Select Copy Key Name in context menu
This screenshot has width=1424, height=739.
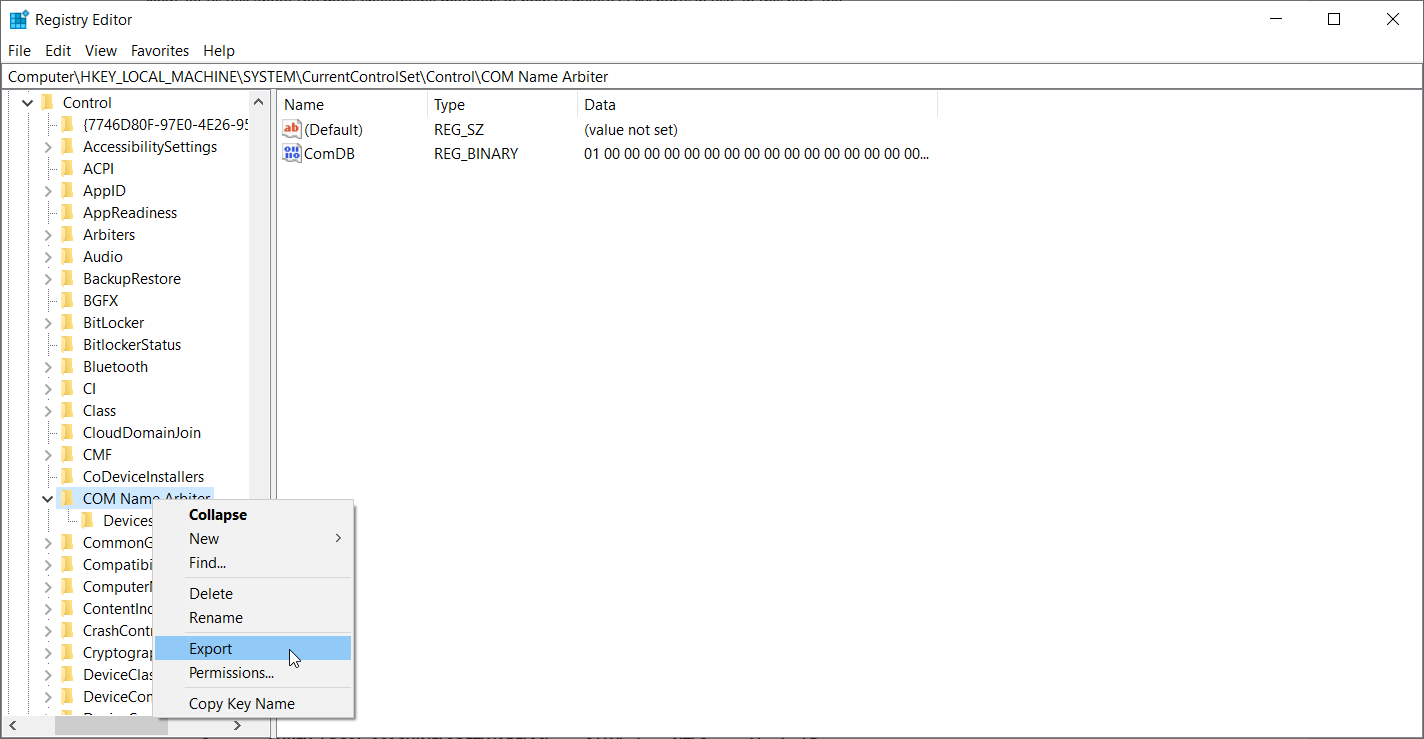(x=253, y=703)
